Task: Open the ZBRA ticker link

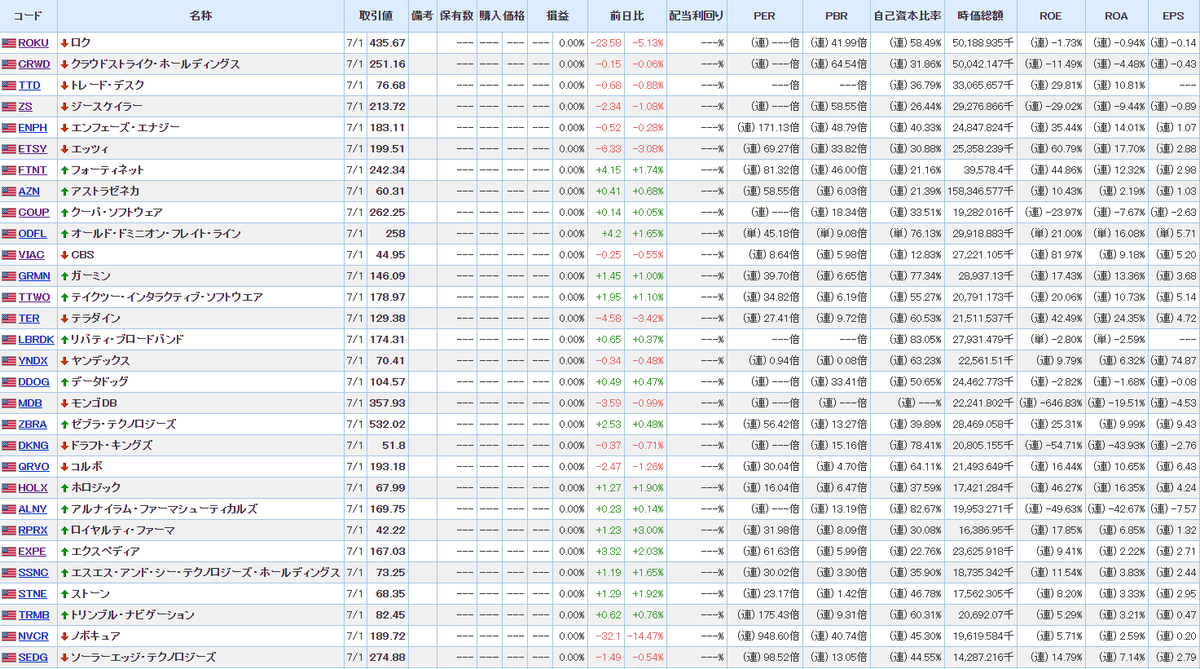Action: coord(32,424)
